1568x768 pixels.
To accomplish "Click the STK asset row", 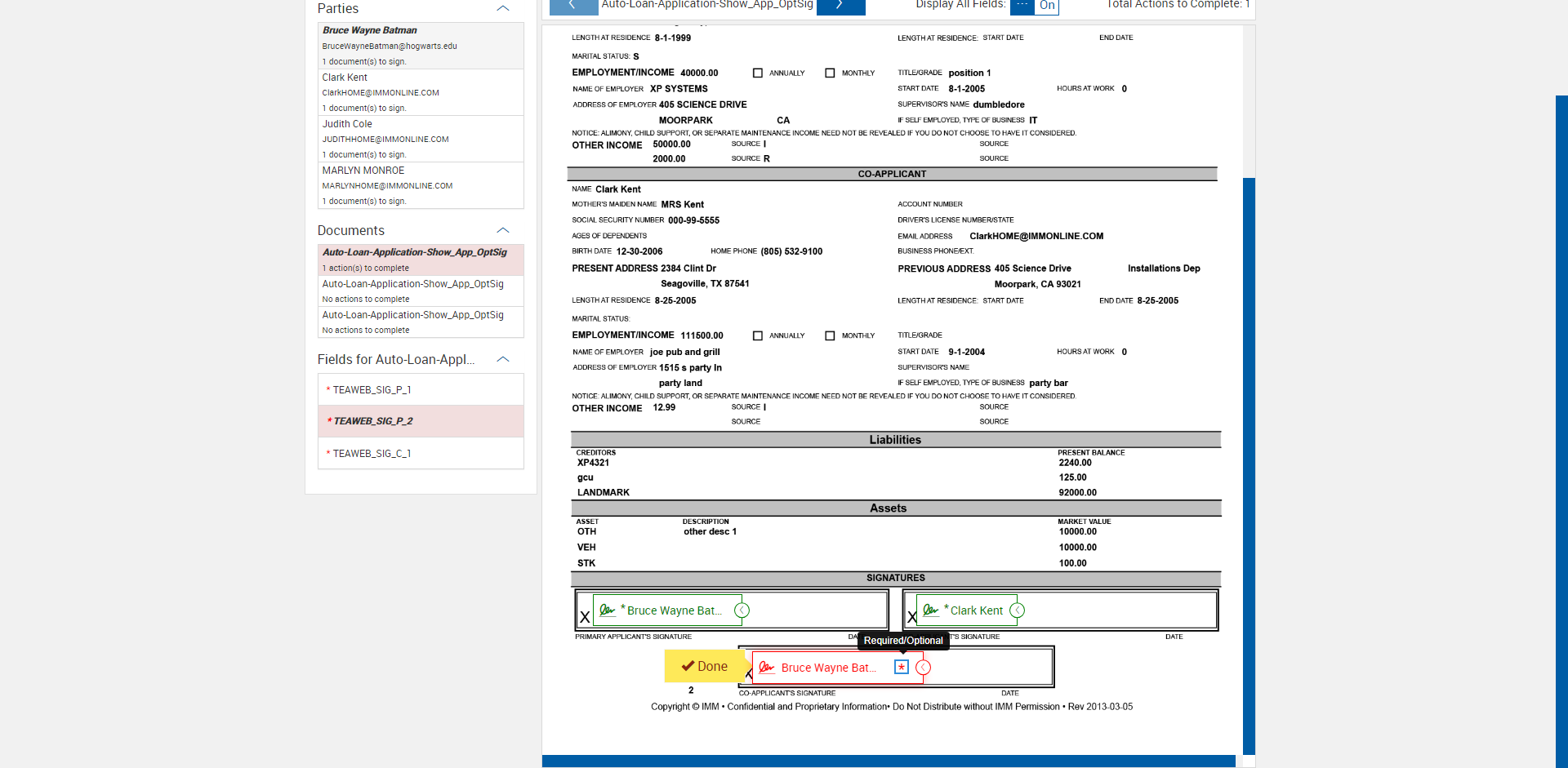I will [586, 563].
